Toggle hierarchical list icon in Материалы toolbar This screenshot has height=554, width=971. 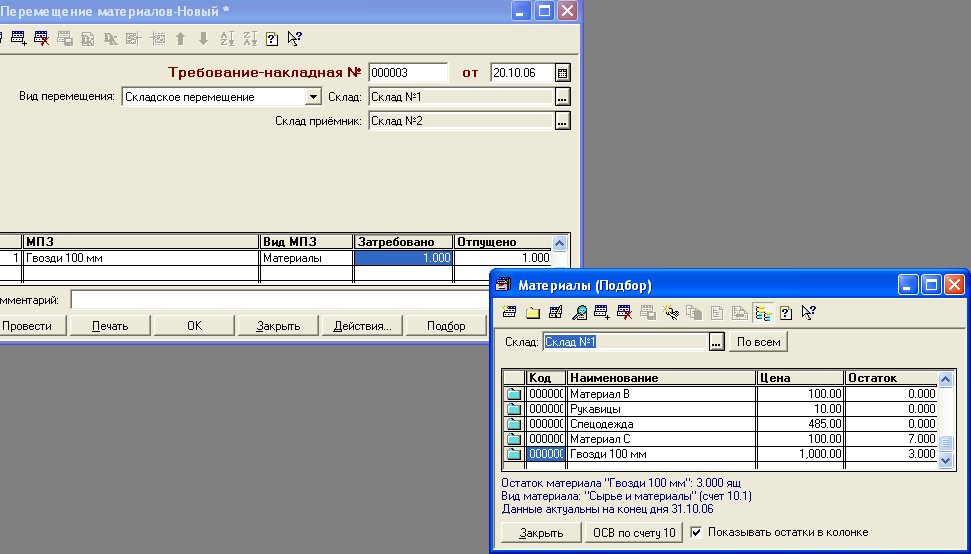pyautogui.click(x=763, y=313)
